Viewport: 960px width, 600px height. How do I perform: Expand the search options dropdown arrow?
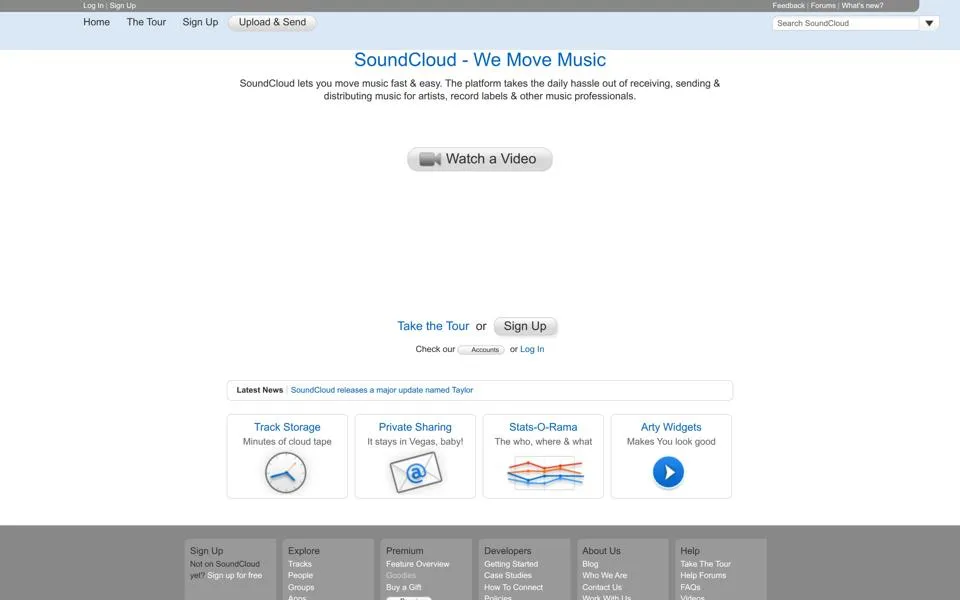coord(929,23)
